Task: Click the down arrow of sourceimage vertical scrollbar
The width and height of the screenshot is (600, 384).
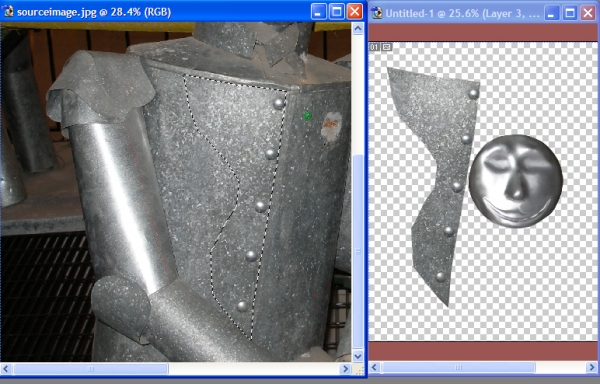Action: [357, 356]
